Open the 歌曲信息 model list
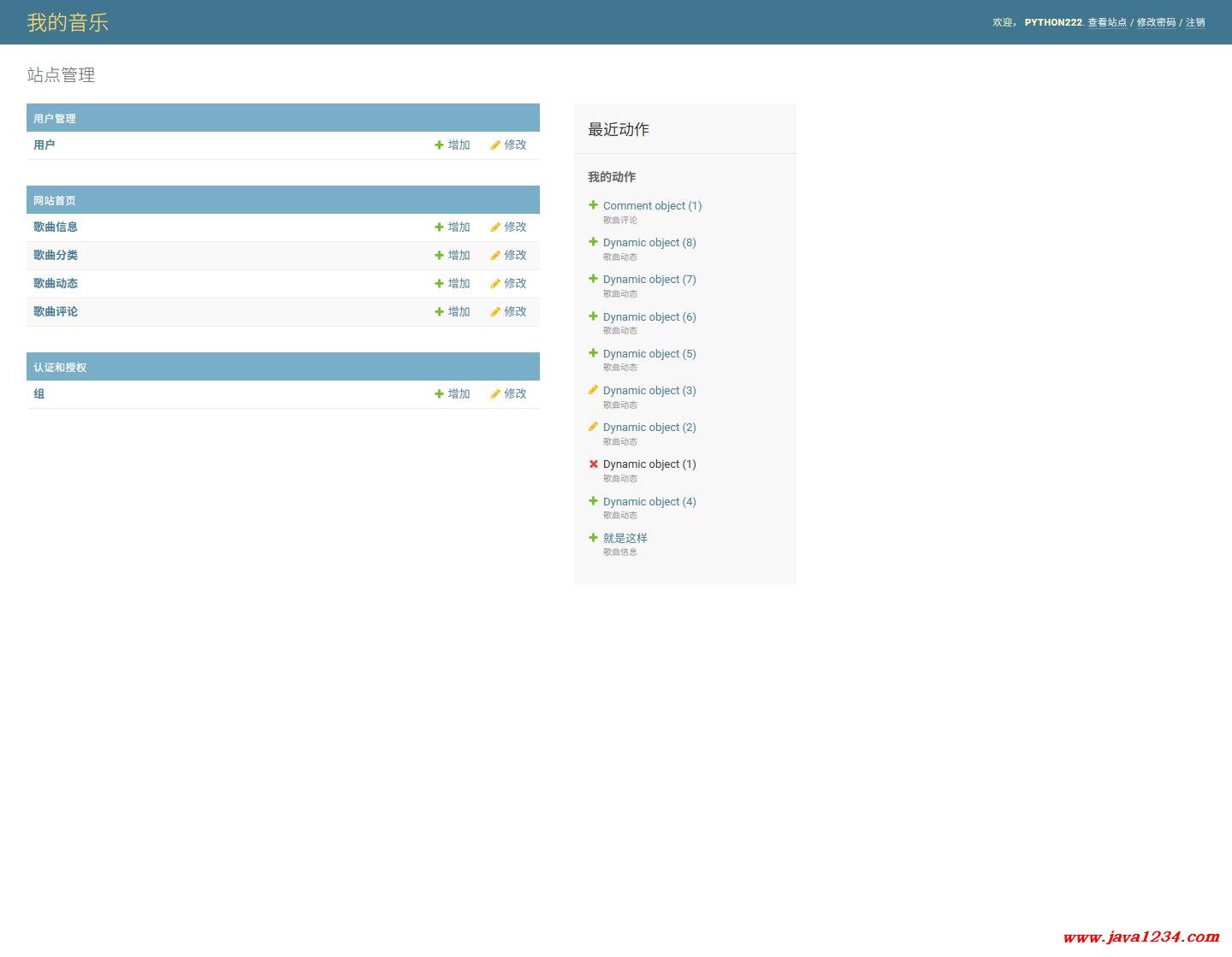1232x957 pixels. click(x=56, y=227)
